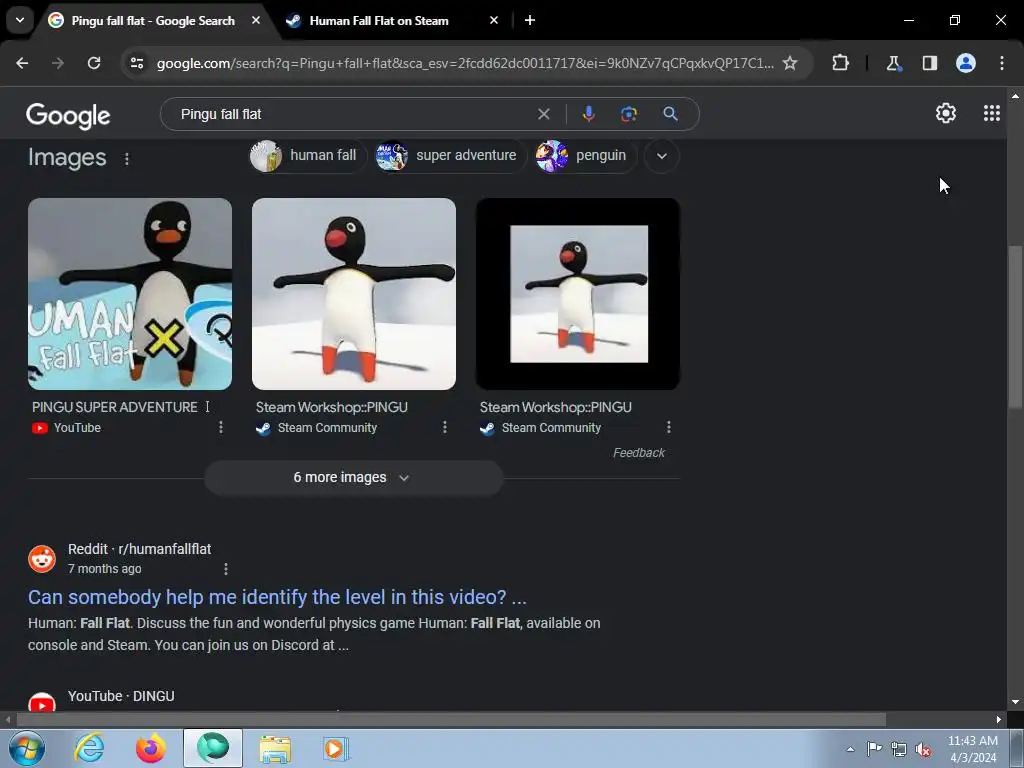The width and height of the screenshot is (1024, 768).
Task: Clear the search box text
Action: 543,114
